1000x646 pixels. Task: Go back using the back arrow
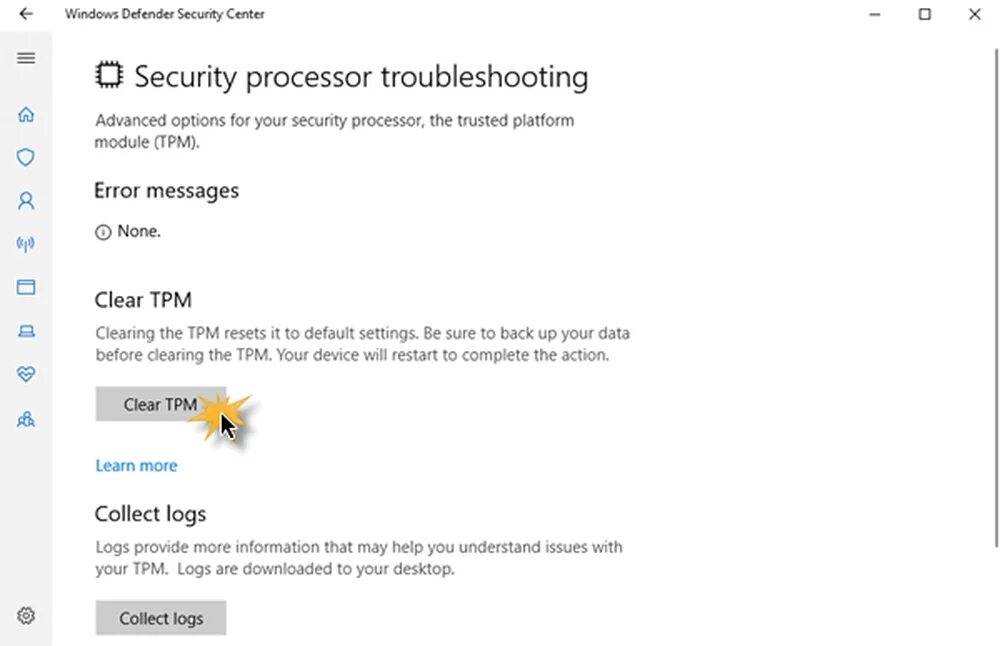tap(26, 14)
